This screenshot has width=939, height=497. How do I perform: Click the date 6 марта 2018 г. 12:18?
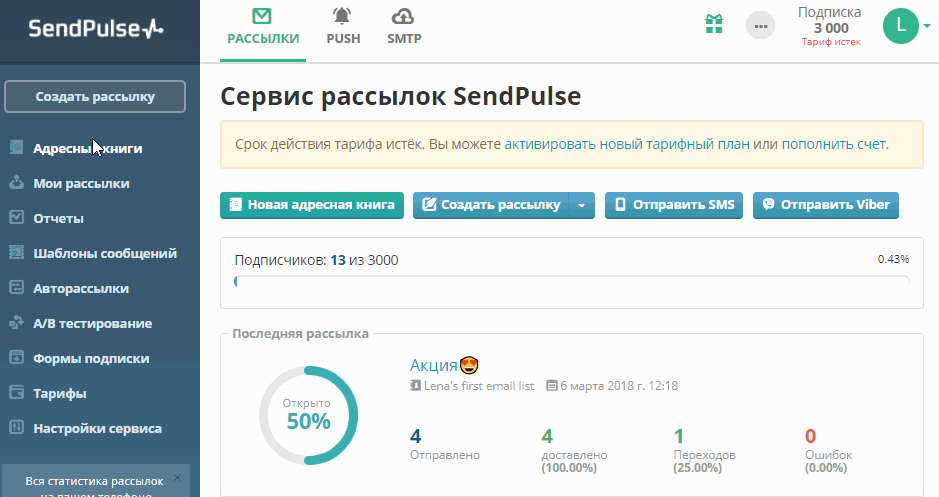pyautogui.click(x=619, y=386)
